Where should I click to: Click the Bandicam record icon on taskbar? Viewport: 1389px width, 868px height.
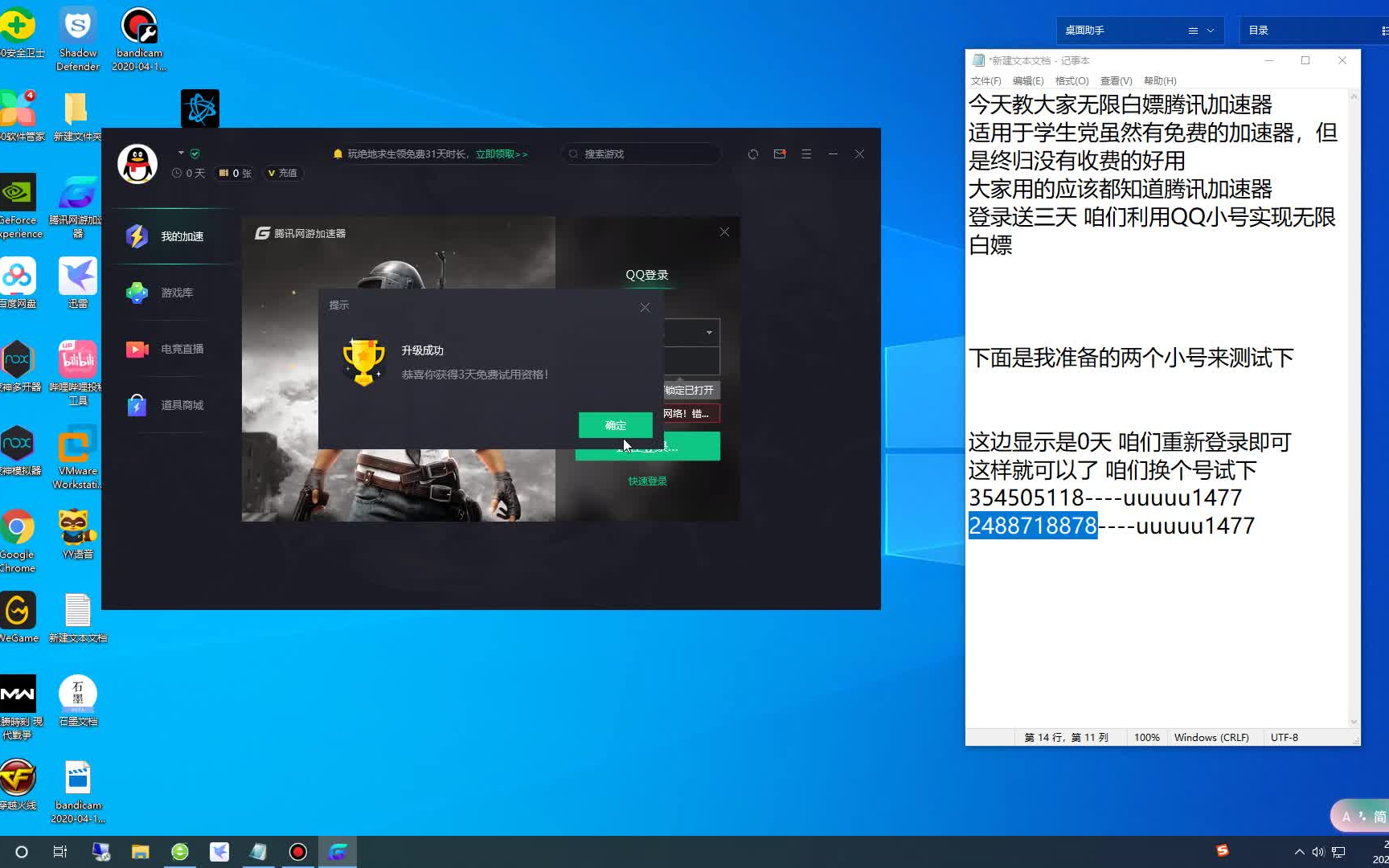[x=298, y=852]
